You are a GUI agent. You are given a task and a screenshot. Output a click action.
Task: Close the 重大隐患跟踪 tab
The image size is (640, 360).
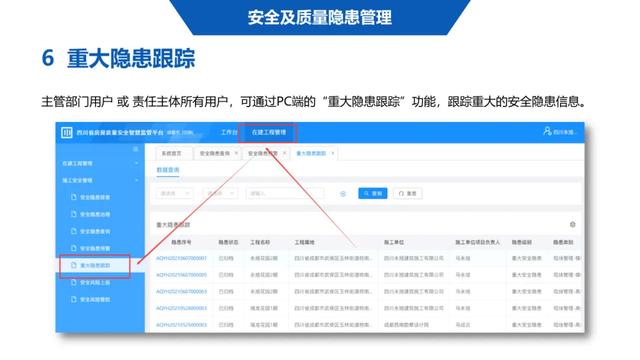click(333, 153)
